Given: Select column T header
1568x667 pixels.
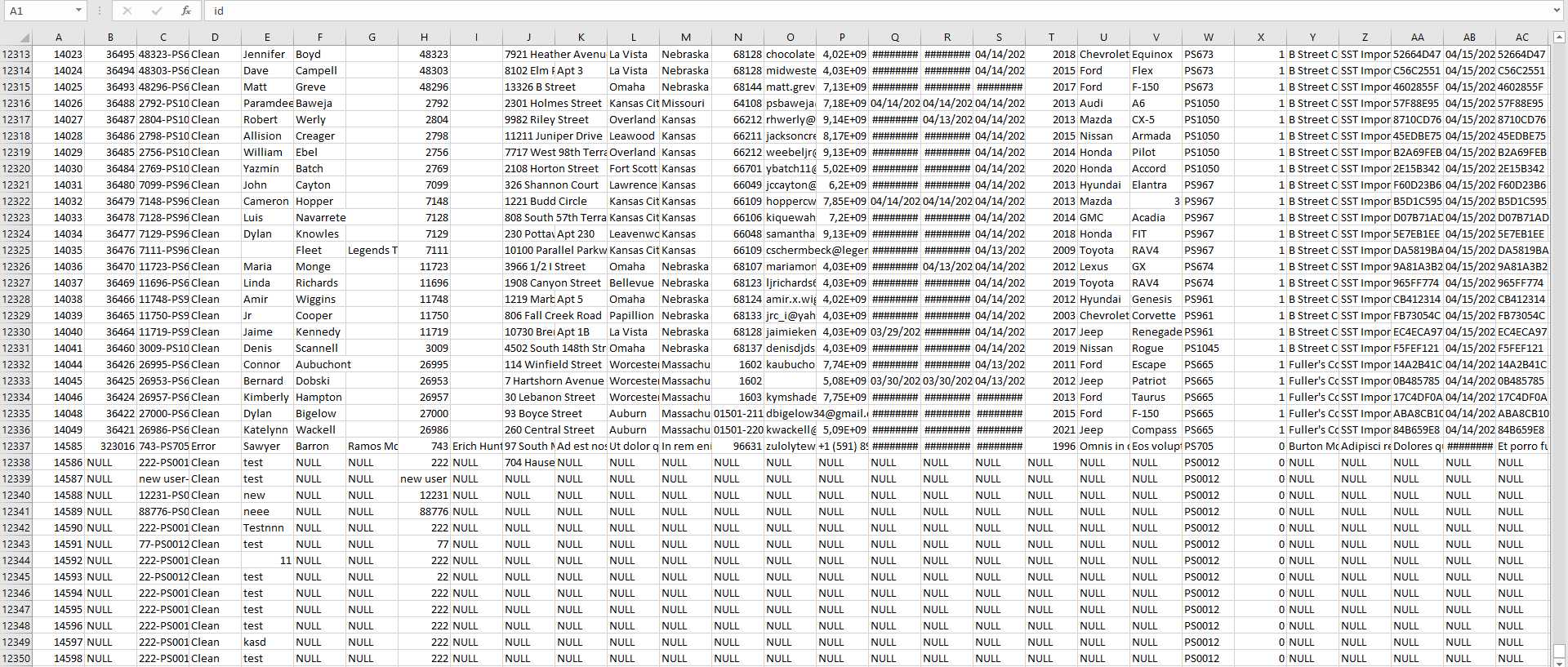Looking at the screenshot, I should pyautogui.click(x=1051, y=37).
